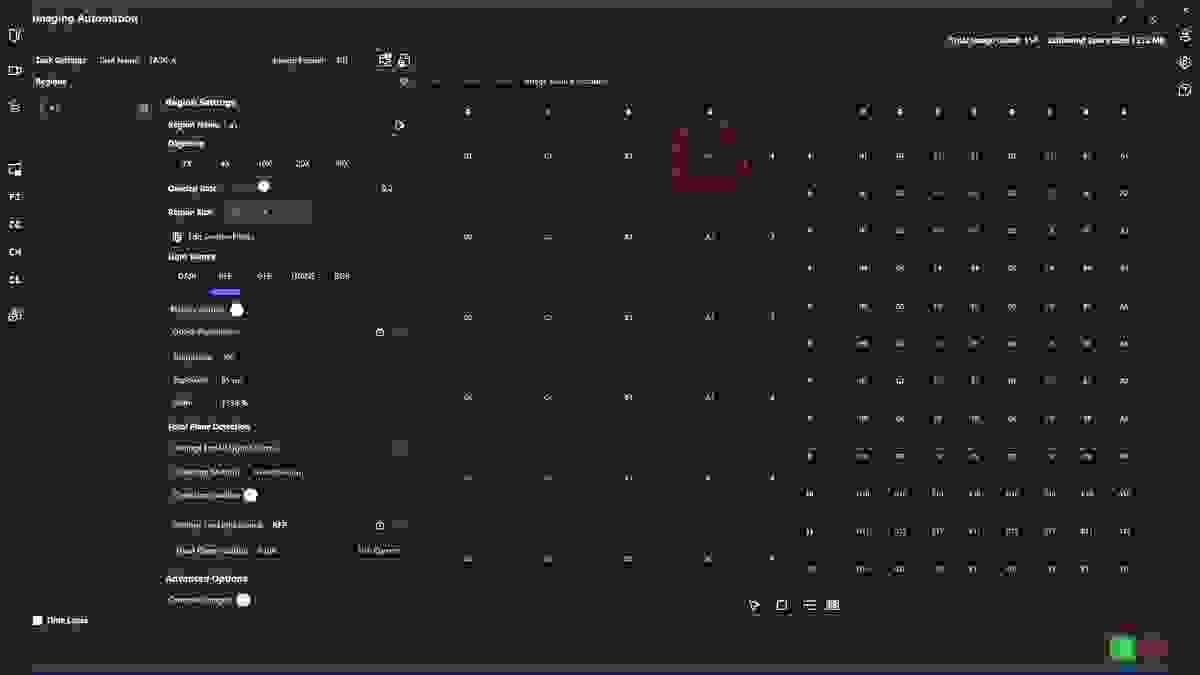Click the list view icon below the plate
1200x675 pixels.
809,605
